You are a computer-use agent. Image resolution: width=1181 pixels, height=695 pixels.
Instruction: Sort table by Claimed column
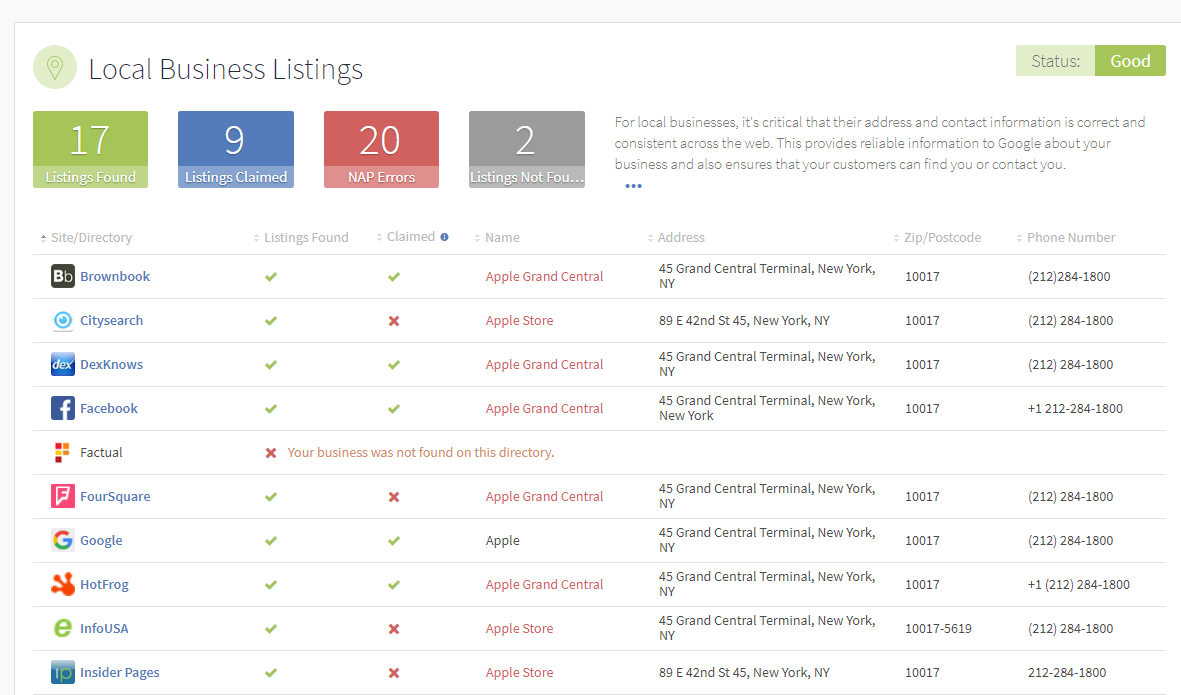tap(406, 237)
